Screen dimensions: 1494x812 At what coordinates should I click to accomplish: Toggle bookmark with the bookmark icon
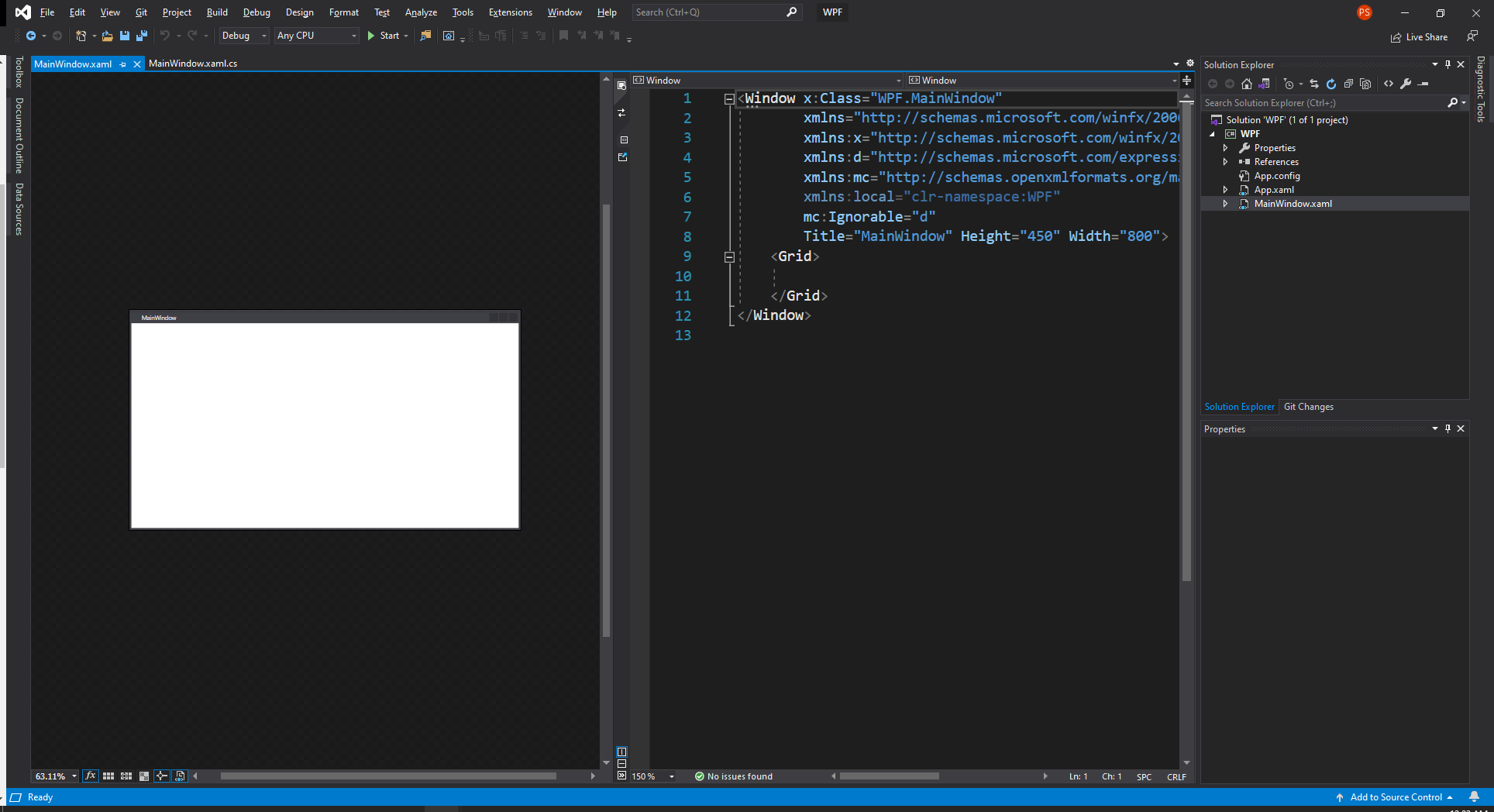click(563, 36)
